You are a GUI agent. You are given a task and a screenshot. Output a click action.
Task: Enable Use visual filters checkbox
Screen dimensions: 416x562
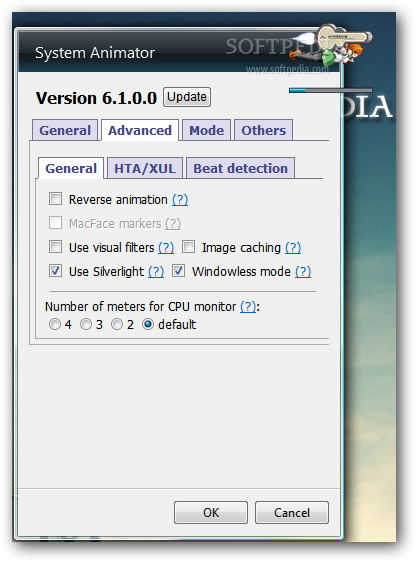point(56,247)
